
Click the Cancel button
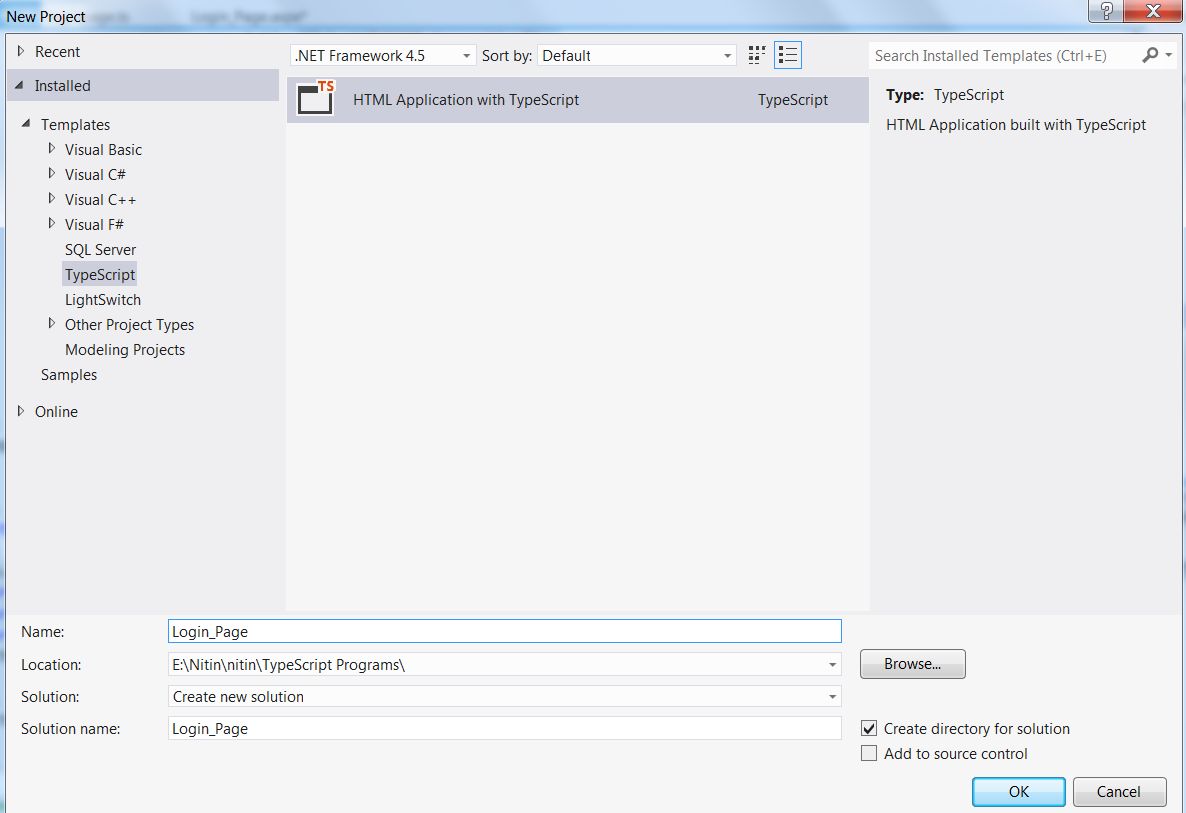(x=1119, y=791)
